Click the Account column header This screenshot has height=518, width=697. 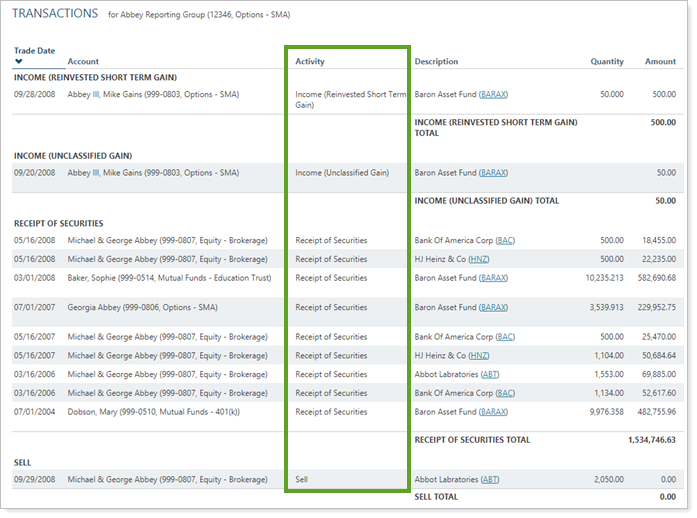83,62
